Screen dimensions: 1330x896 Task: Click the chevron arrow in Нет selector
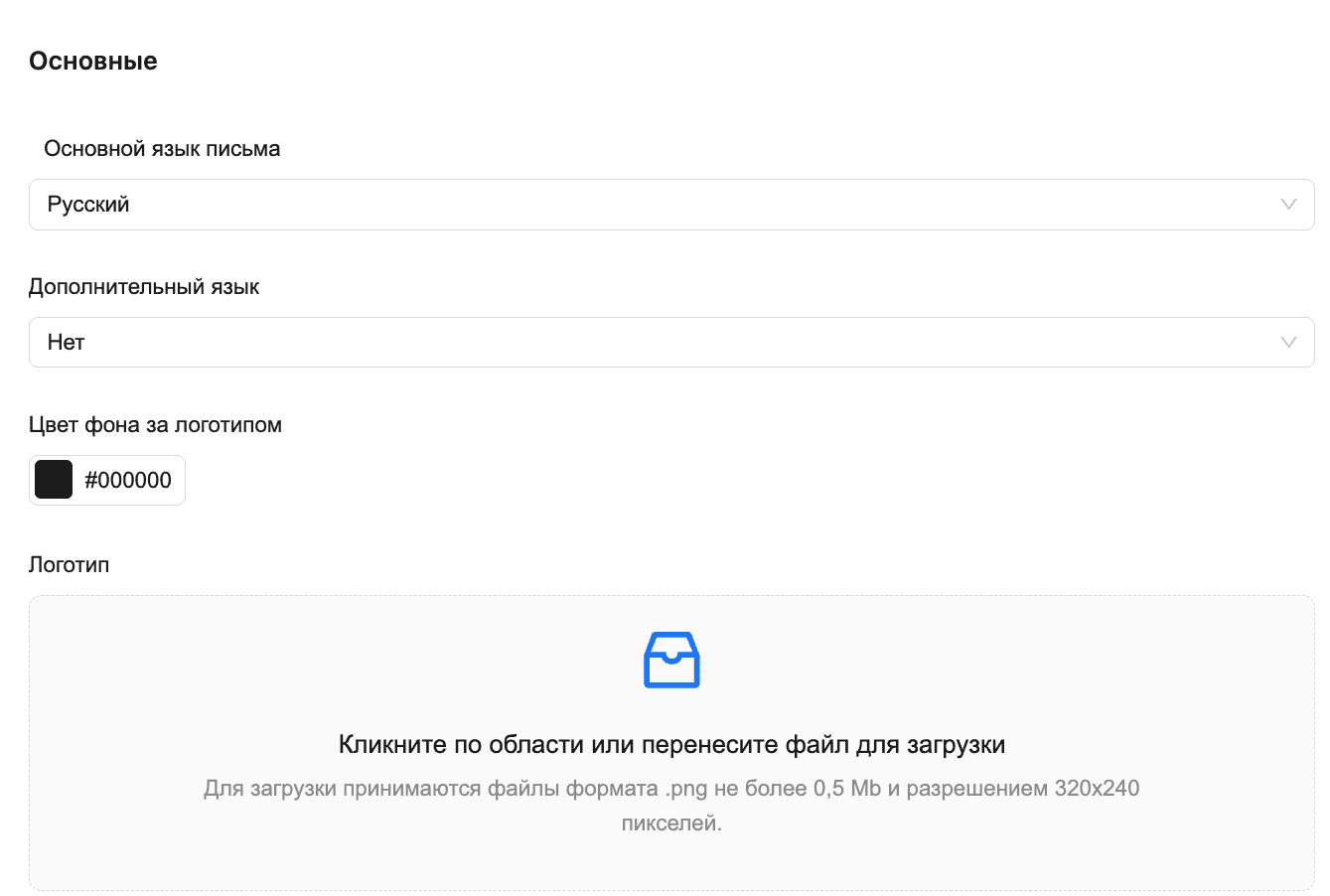1288,343
